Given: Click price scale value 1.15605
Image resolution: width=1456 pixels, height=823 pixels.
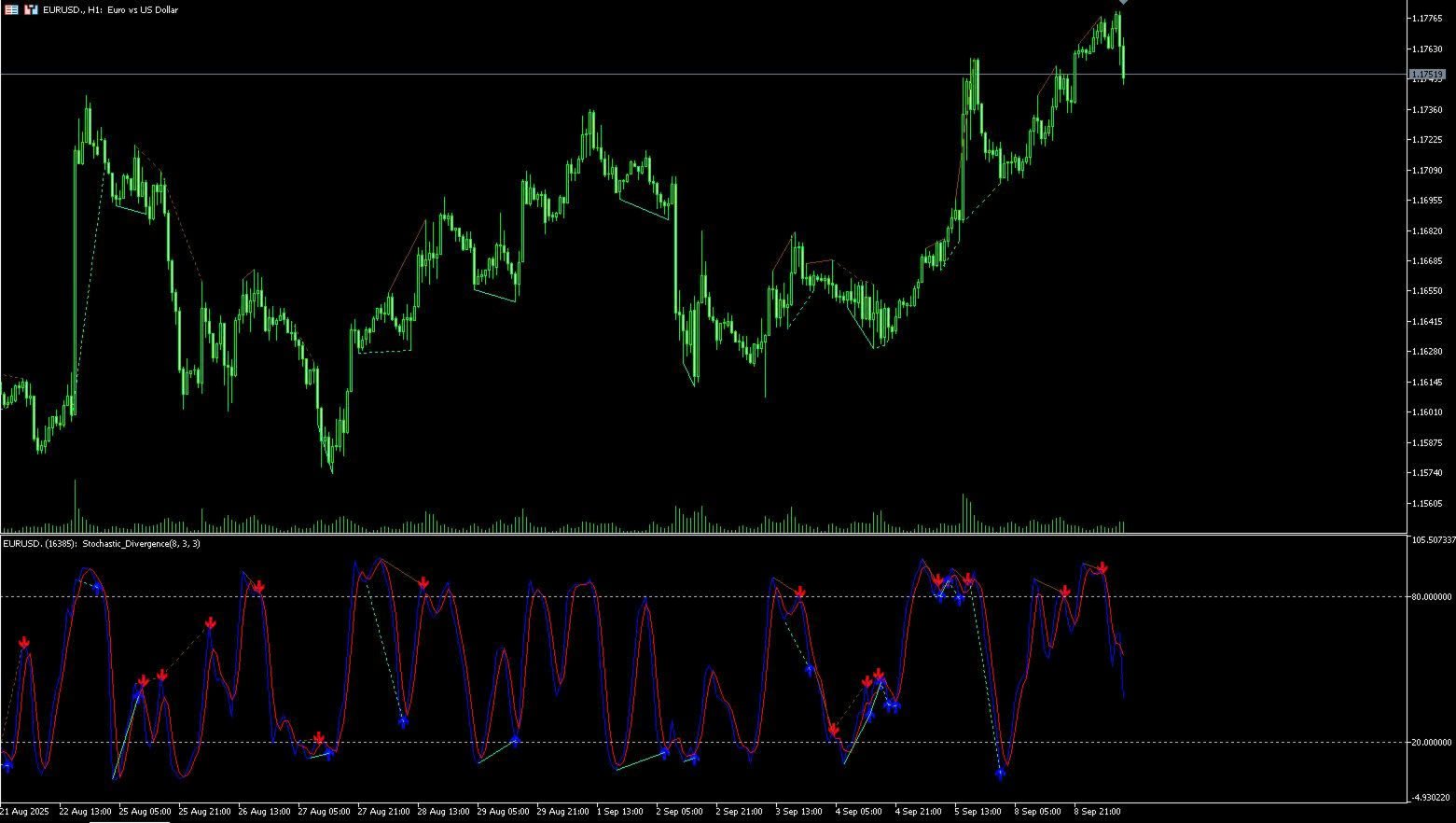Looking at the screenshot, I should point(1429,504).
